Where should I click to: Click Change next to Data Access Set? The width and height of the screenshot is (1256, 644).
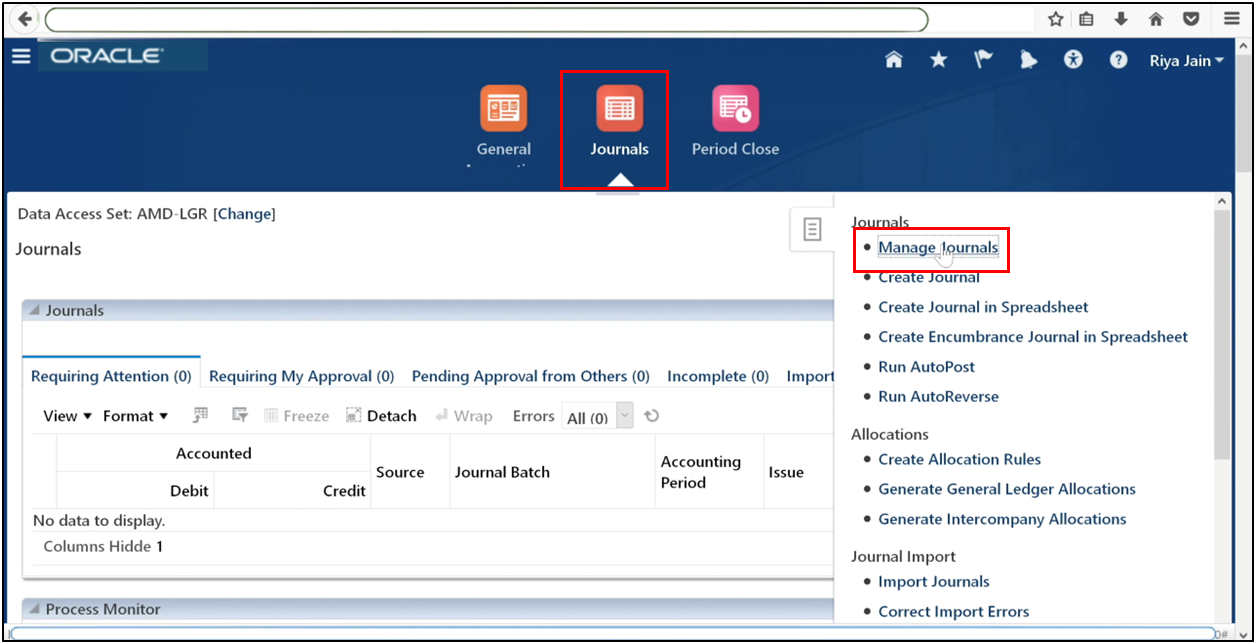[244, 214]
